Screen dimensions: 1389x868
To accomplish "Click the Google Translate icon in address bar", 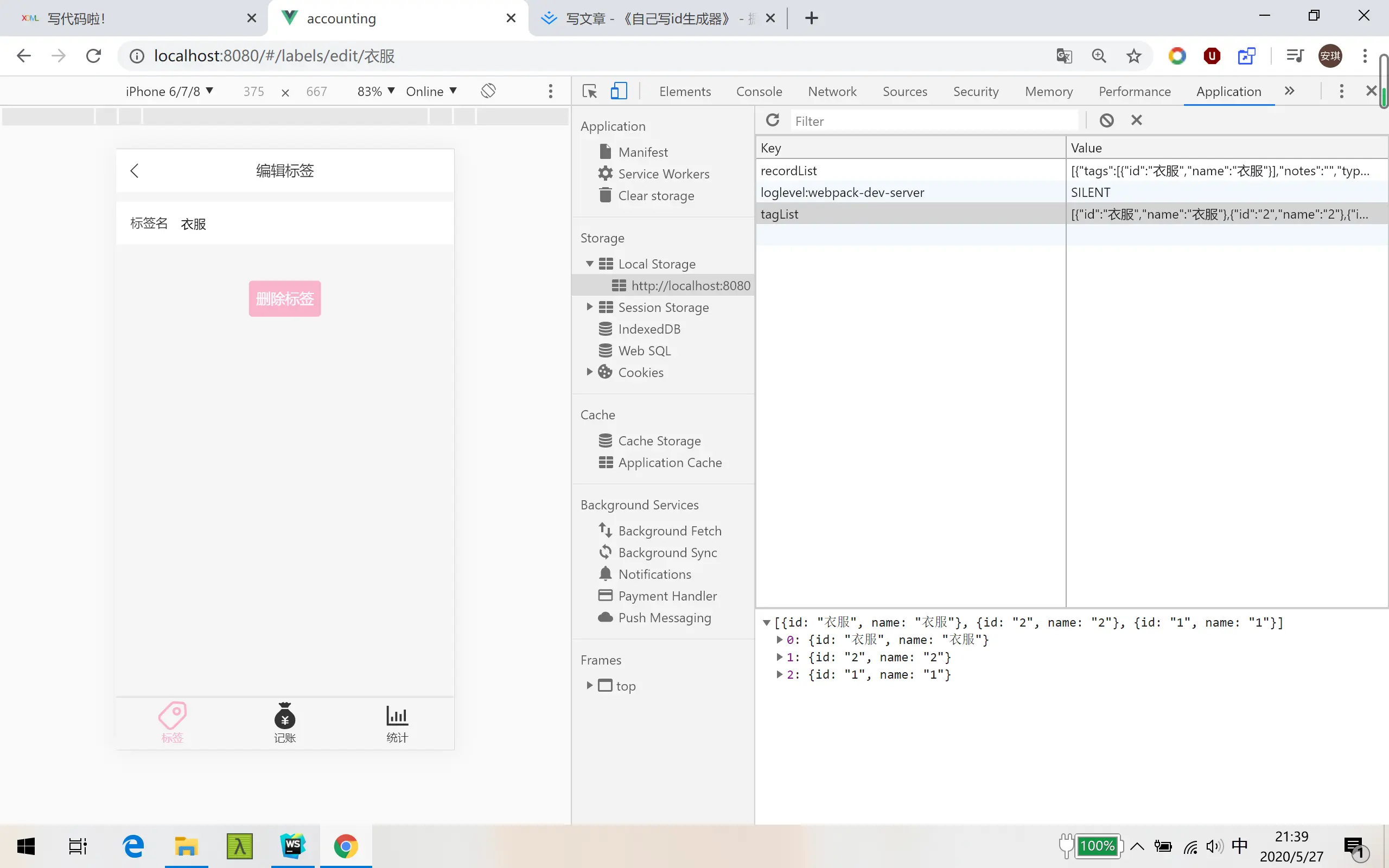I will pos(1063,56).
